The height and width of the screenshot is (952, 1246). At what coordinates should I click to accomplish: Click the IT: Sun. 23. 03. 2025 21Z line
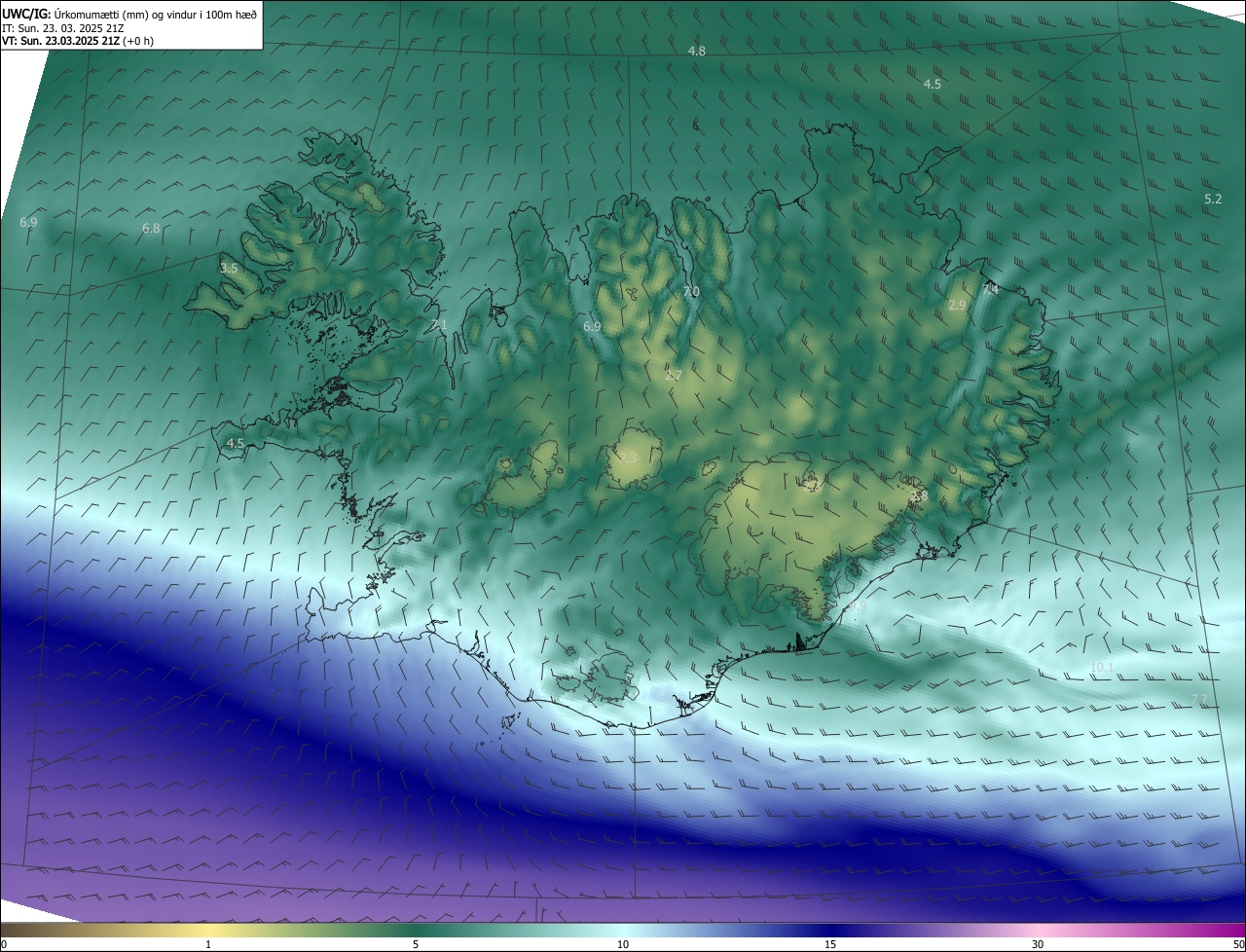(64, 28)
